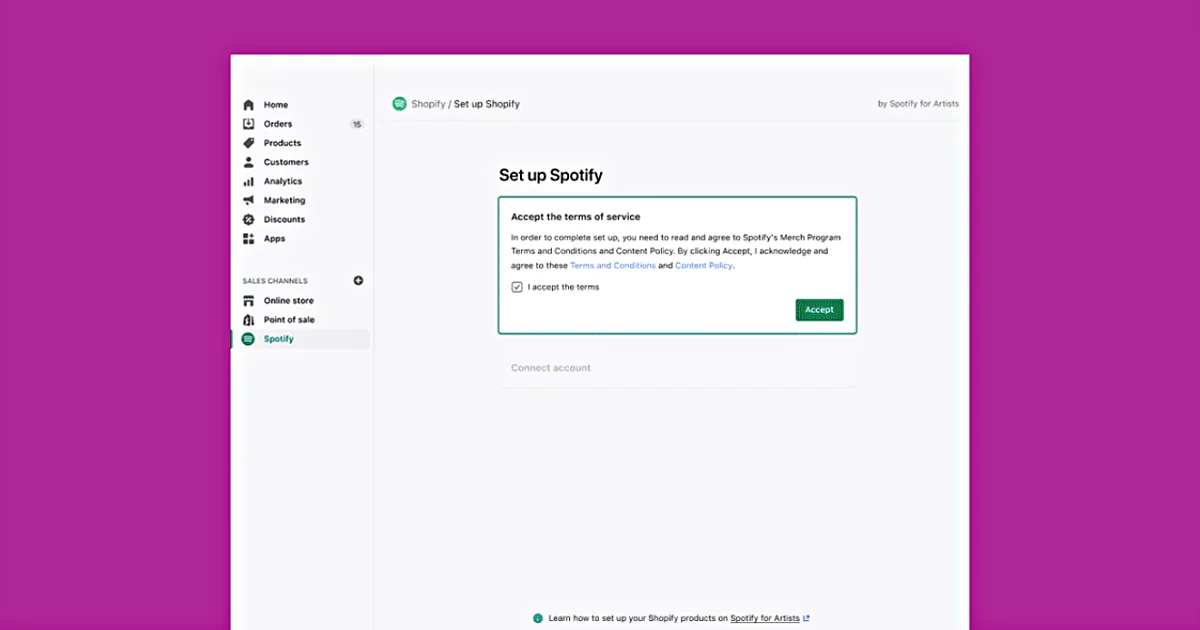Viewport: 1200px width, 630px height.
Task: Toggle the "I accept the terms" checkbox
Action: click(x=517, y=287)
